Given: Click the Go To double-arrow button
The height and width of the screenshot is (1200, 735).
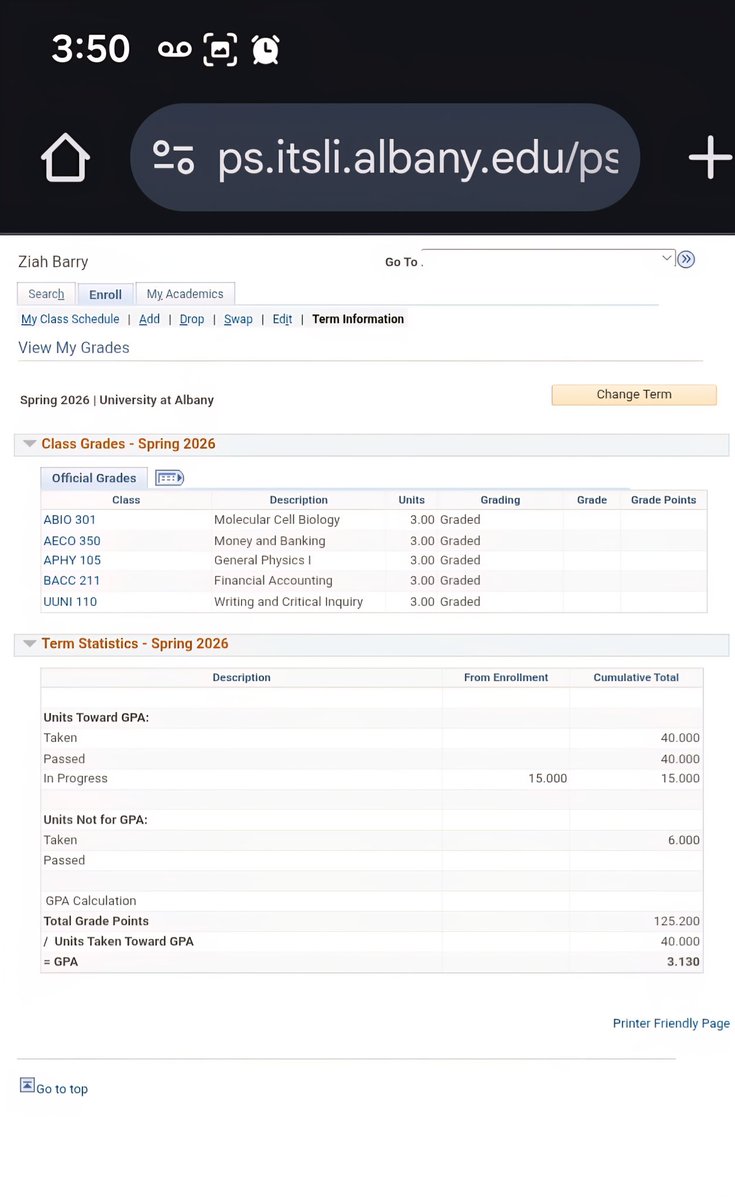Looking at the screenshot, I should (x=686, y=260).
